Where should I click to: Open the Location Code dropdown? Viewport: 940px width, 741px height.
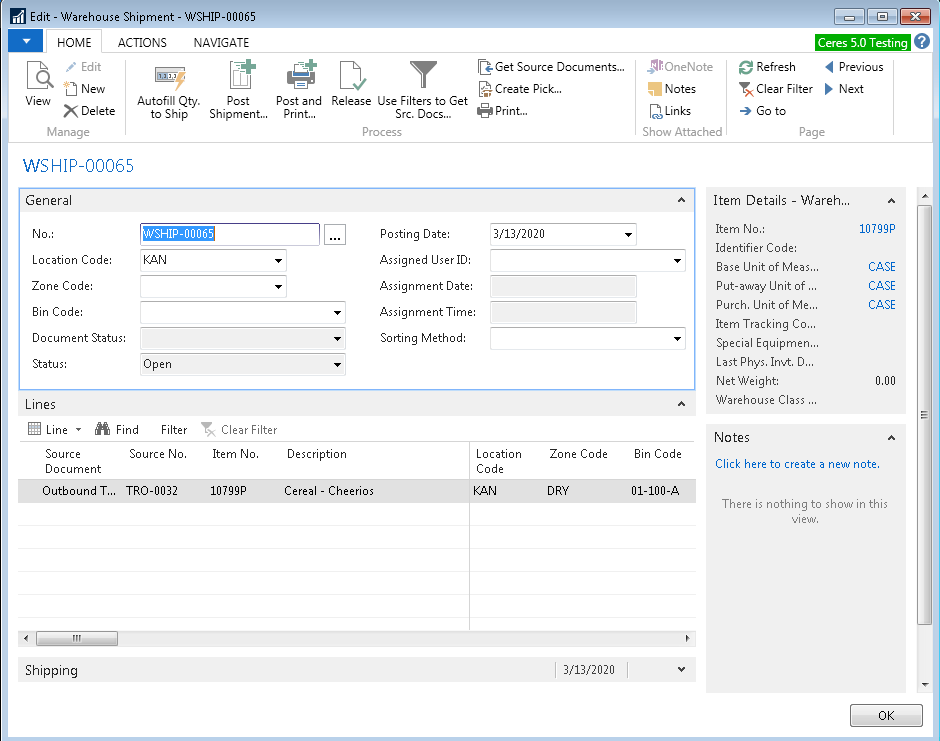pos(277,260)
